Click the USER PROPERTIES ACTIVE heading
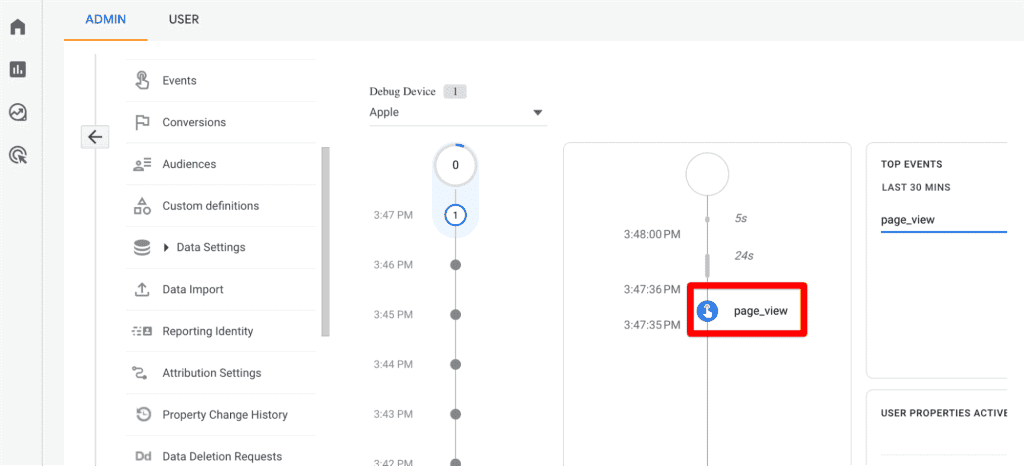This screenshot has width=1024, height=466. pos(944,413)
